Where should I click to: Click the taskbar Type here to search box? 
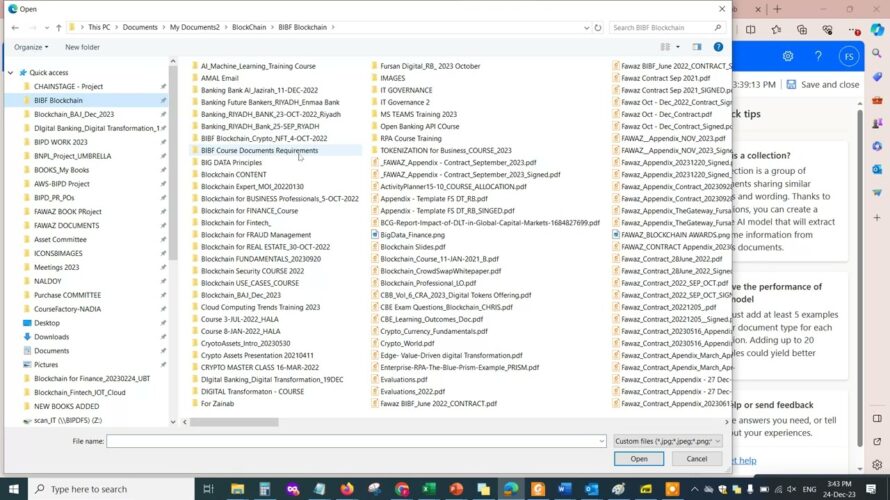coord(111,489)
